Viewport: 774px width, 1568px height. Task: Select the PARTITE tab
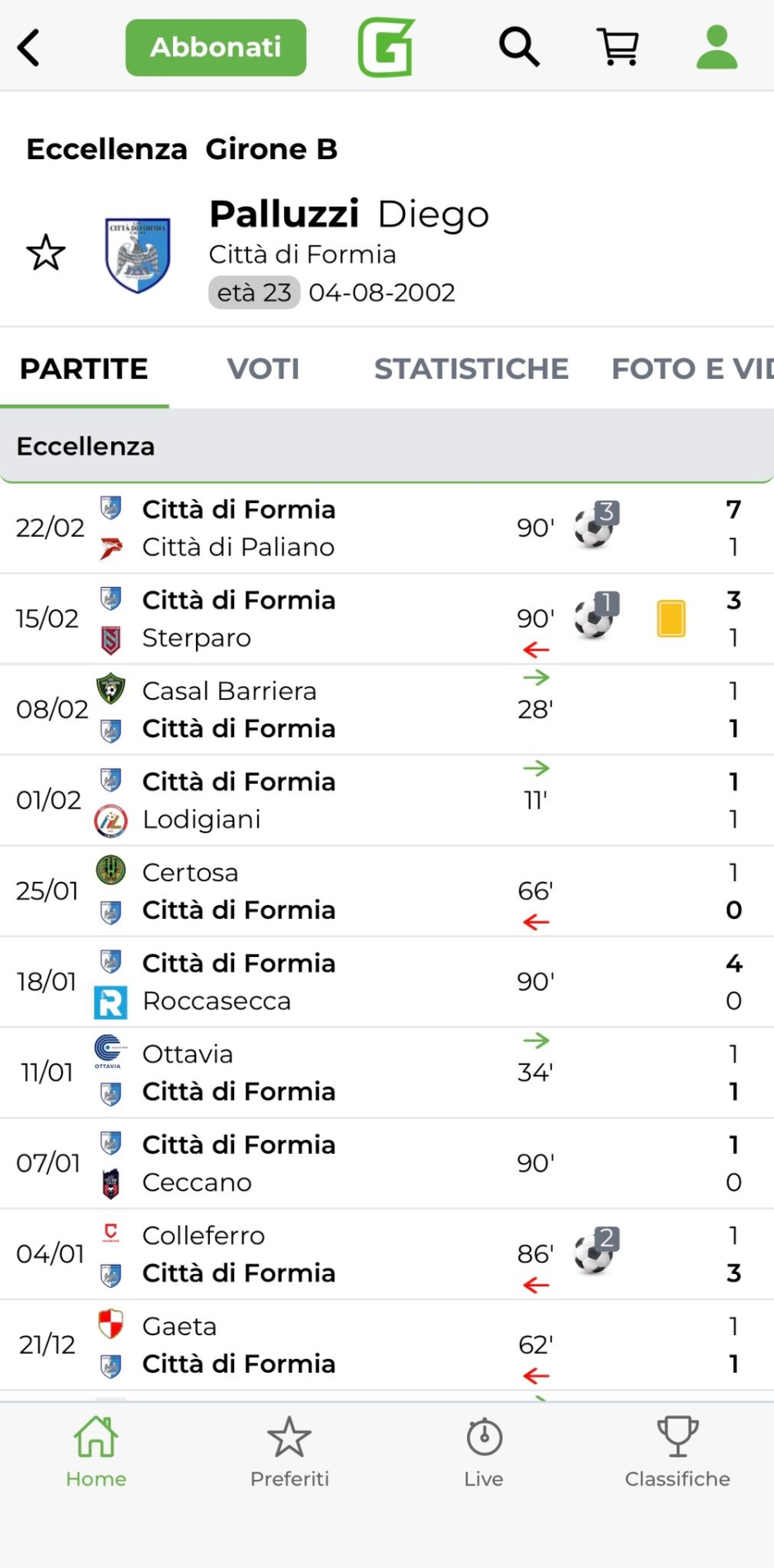pos(84,369)
